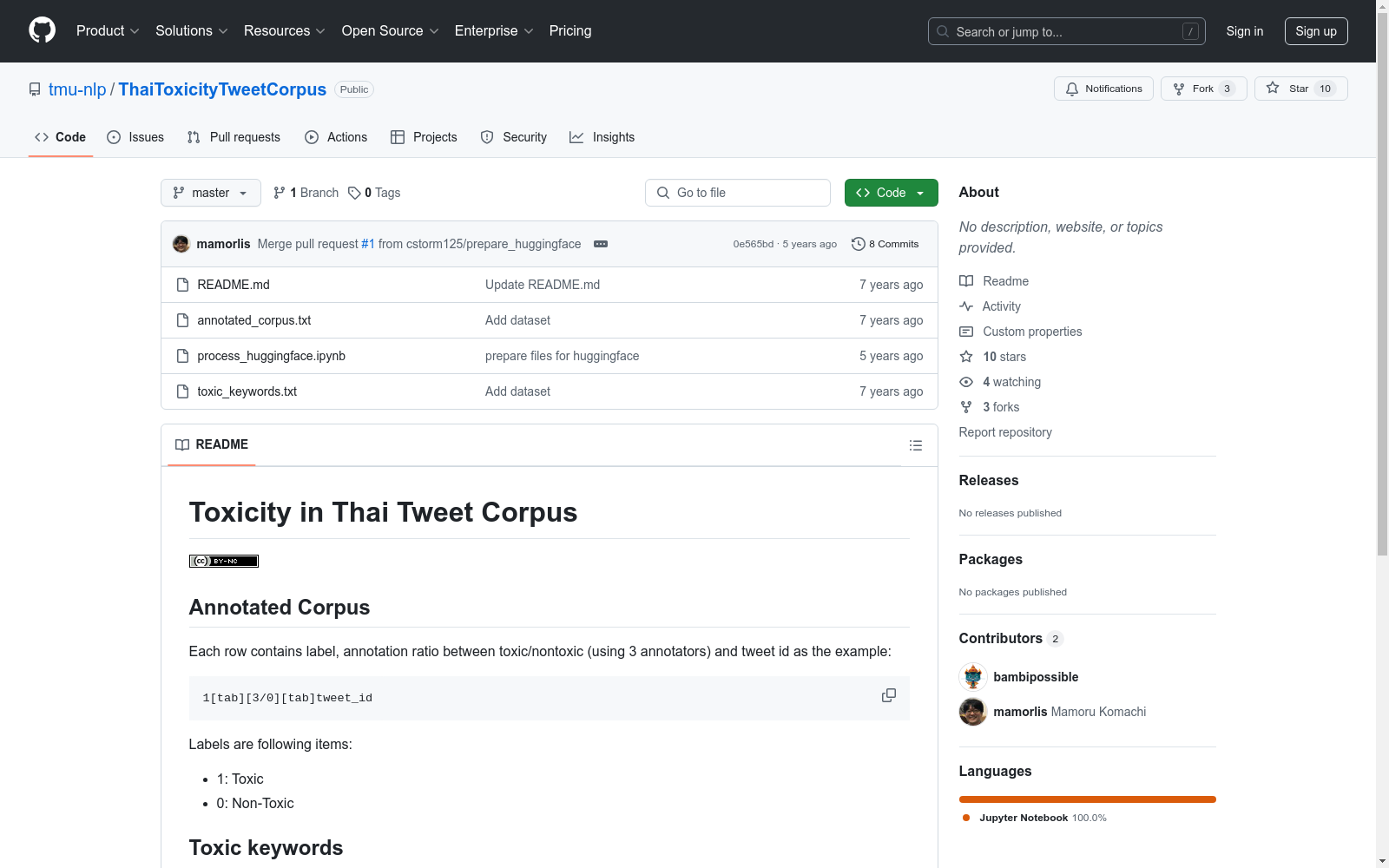Viewport: 1389px width, 868px height.
Task: Open toxic_keywords.txt file
Action: [247, 391]
